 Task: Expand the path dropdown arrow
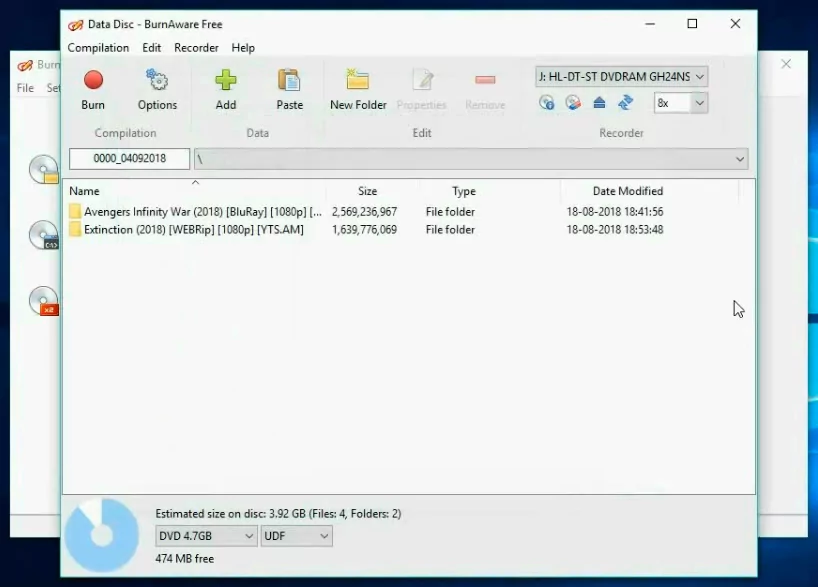[x=740, y=159]
